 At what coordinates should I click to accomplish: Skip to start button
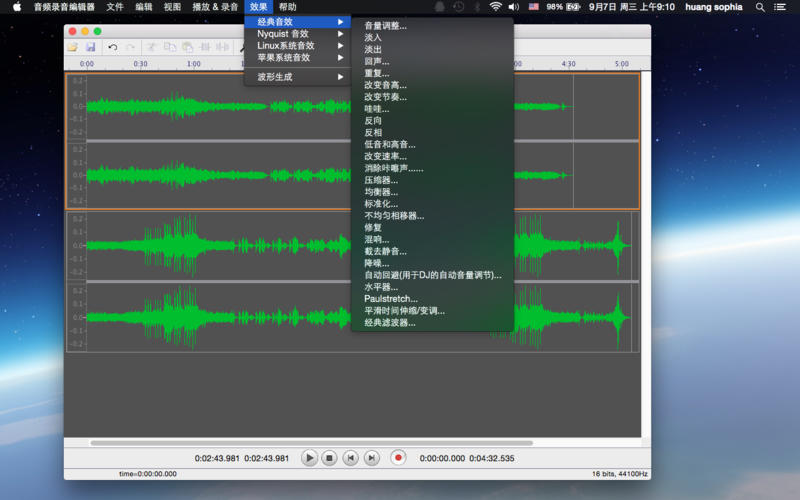(x=351, y=458)
